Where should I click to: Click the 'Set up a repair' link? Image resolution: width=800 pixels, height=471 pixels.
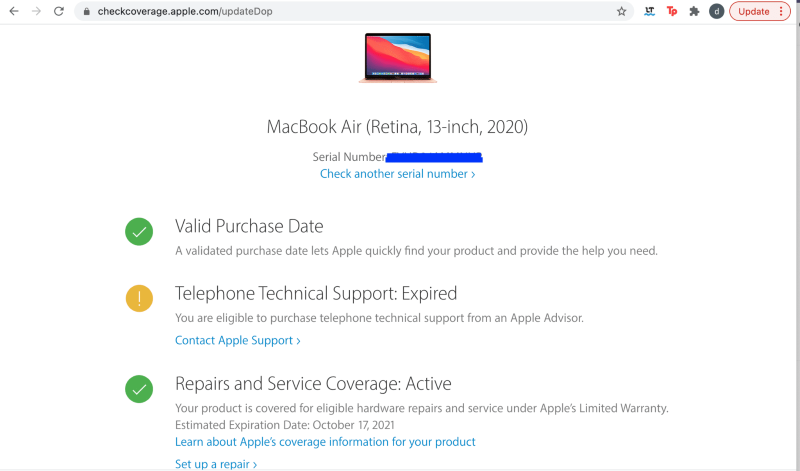[216, 464]
